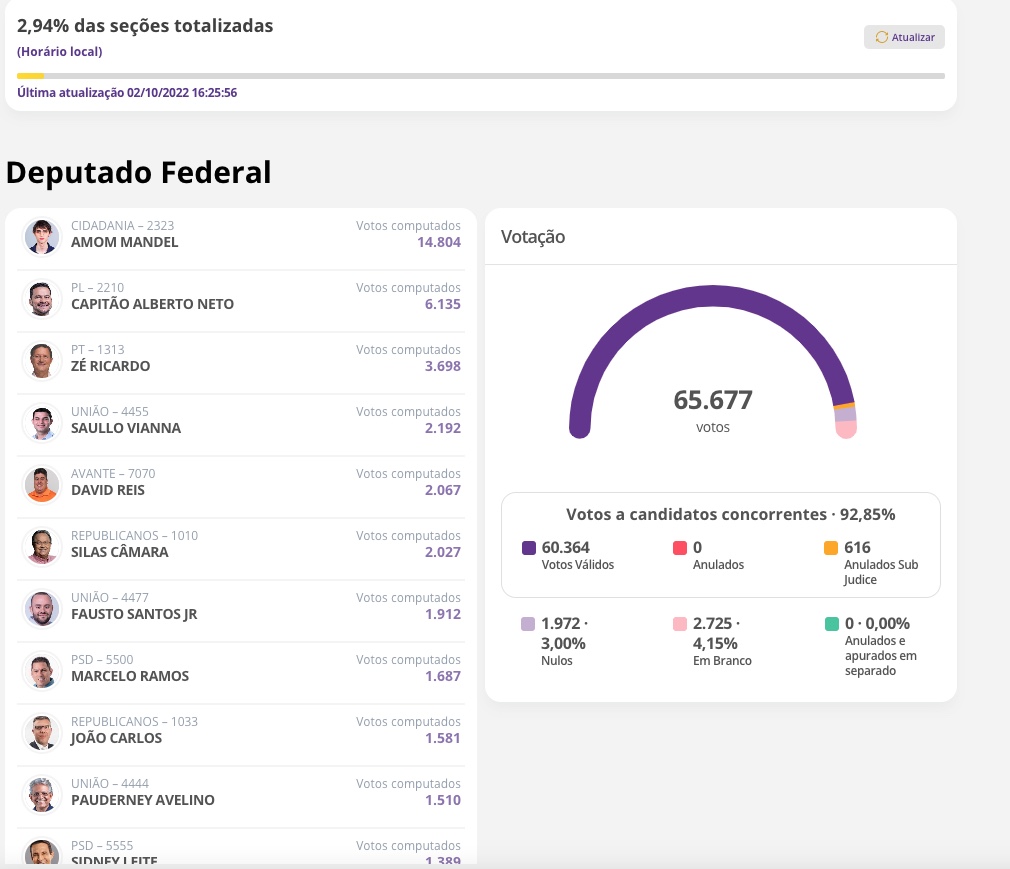Click the purple Votos Válidos swatch
The image size is (1010, 869).
[x=529, y=548]
